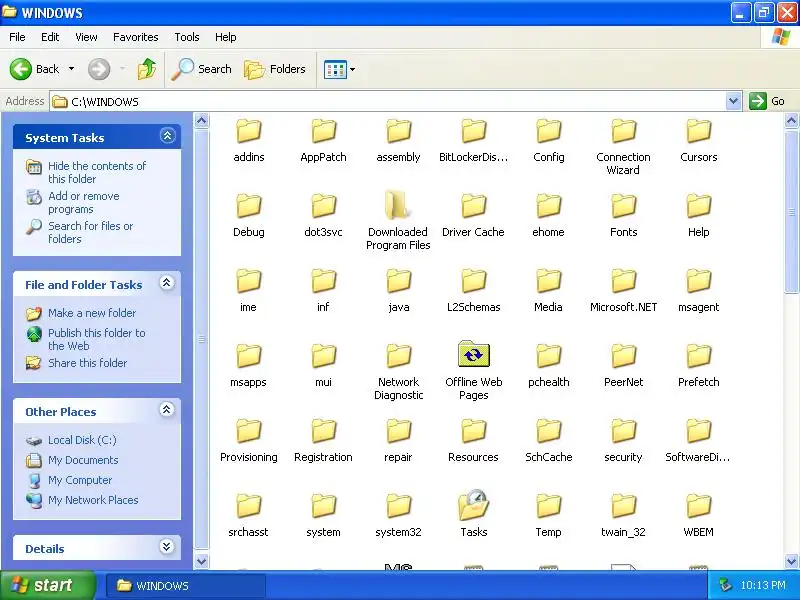
Task: Select the Tasks scheduled folder icon
Action: click(473, 505)
